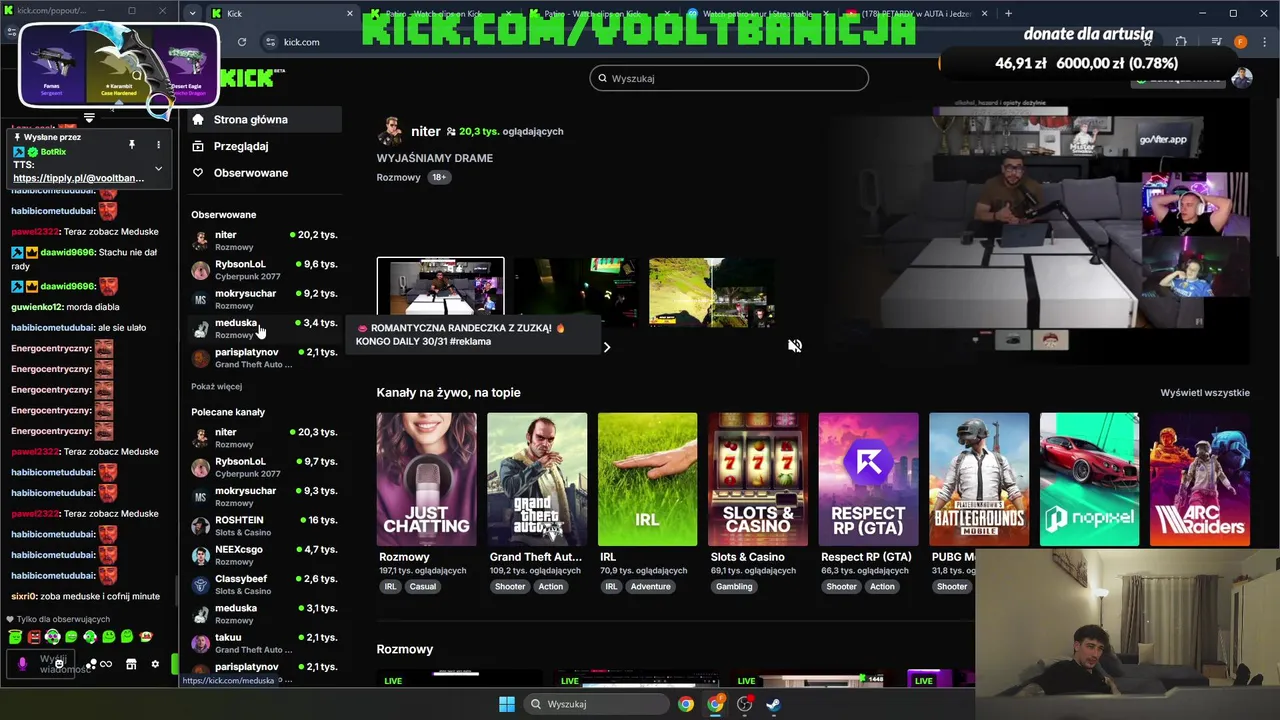Click Shooter tag under Grand Theft Auto card

(x=510, y=587)
